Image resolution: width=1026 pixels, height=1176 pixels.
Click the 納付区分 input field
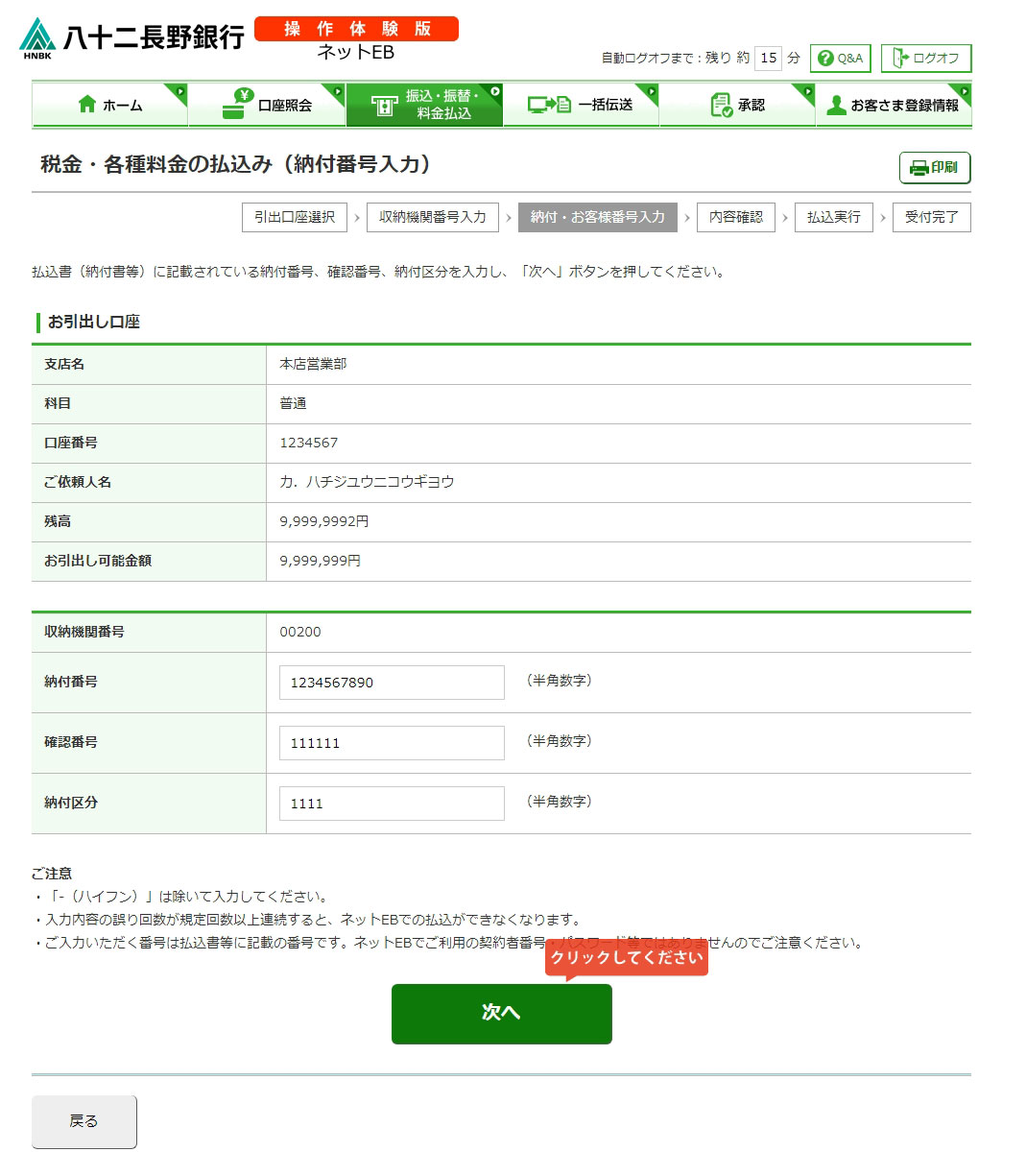391,804
